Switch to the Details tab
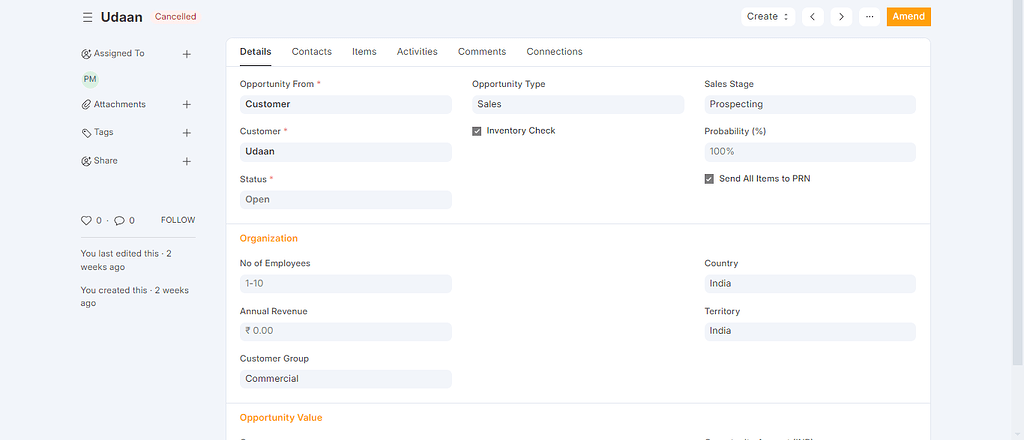1024x440 pixels. 255,52
